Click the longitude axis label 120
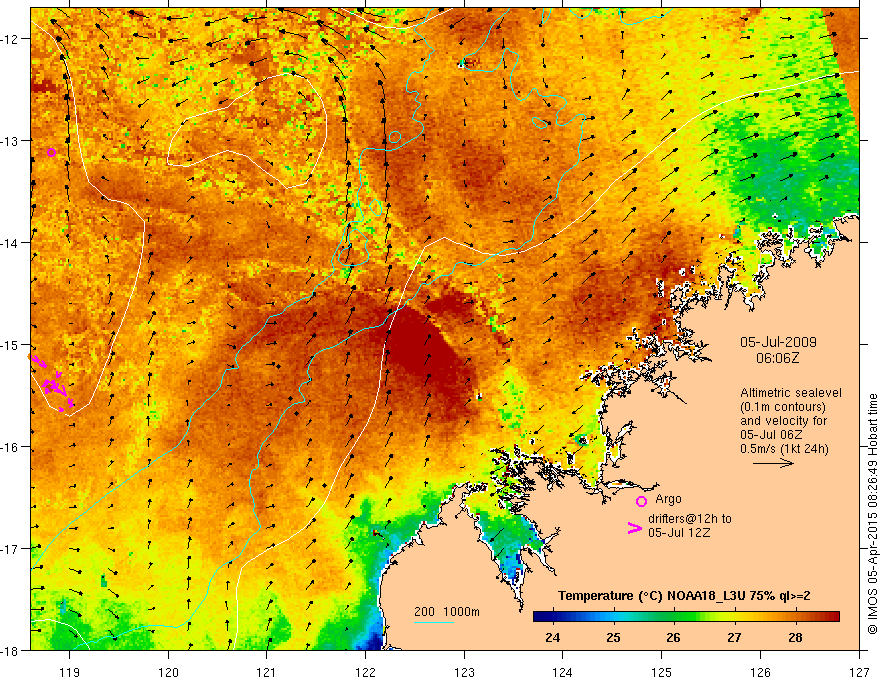The width and height of the screenshot is (880, 680). (x=168, y=672)
